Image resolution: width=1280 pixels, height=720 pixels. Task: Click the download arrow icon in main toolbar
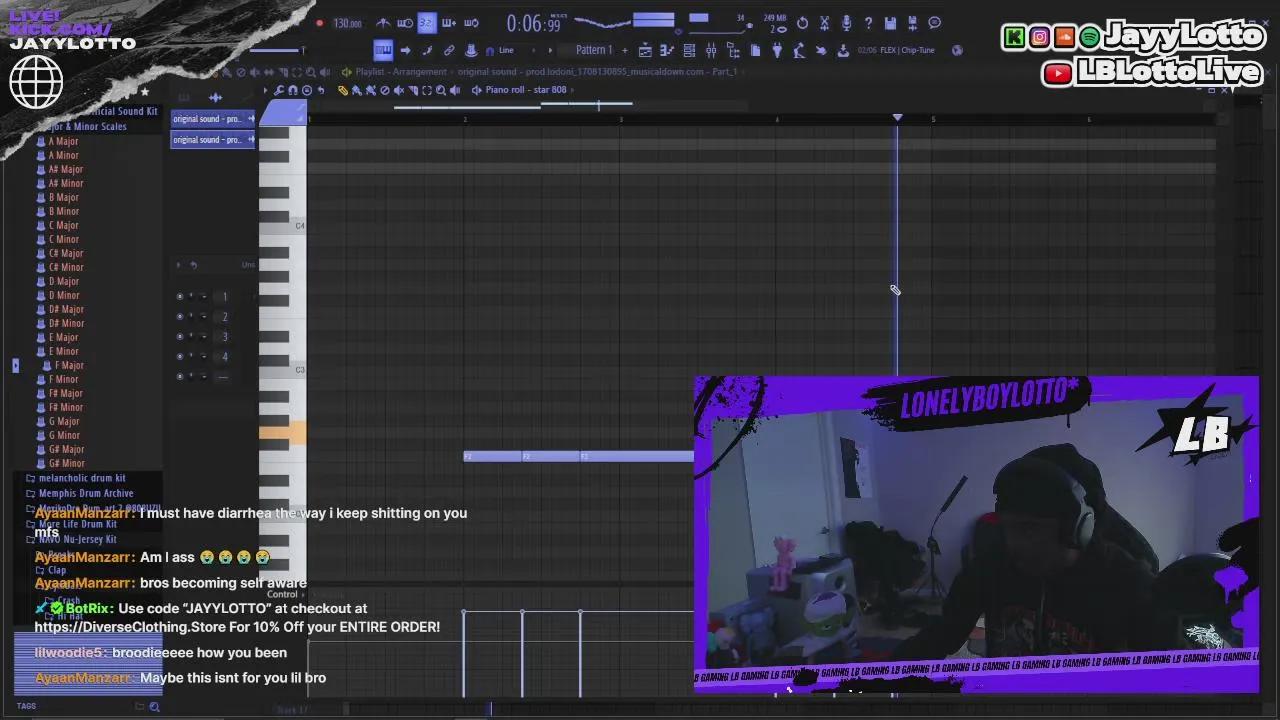point(843,50)
